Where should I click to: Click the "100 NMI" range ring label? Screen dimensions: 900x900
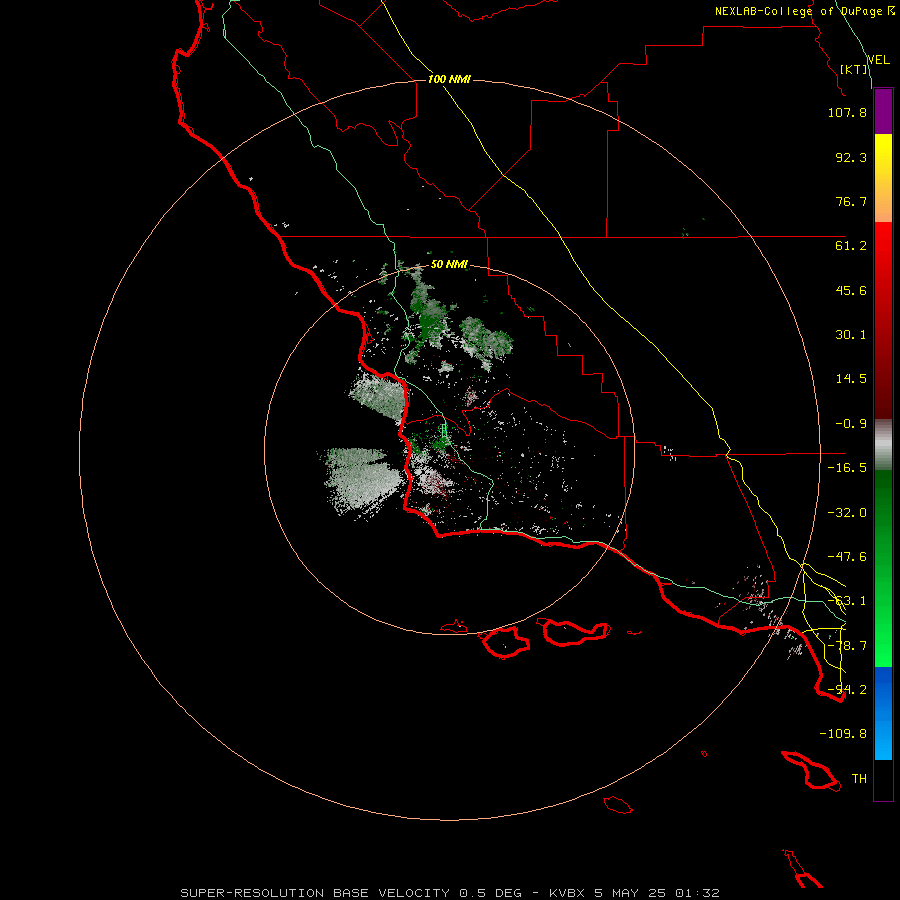tap(449, 79)
